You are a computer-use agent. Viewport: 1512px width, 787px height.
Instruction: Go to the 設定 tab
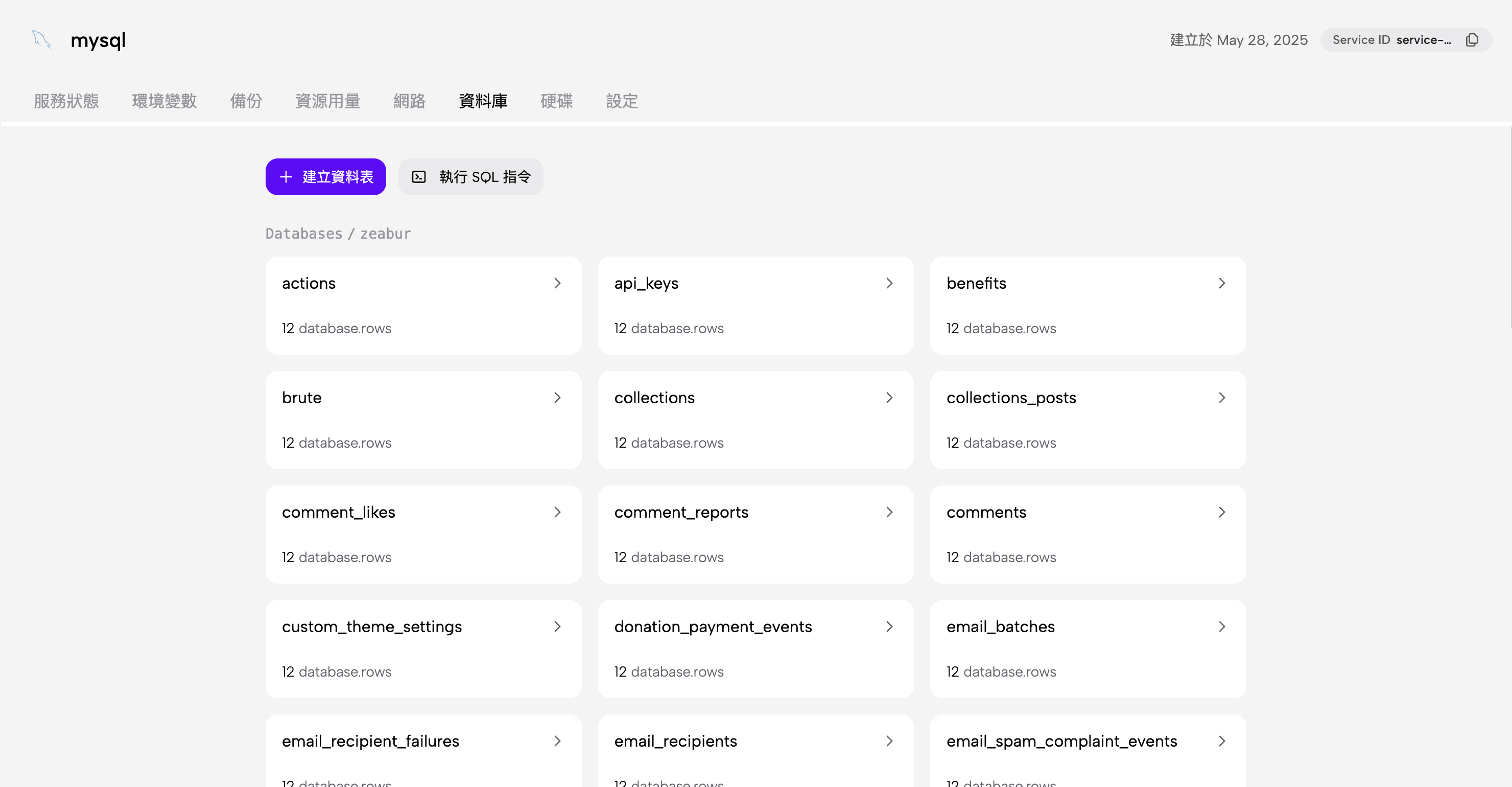[622, 101]
